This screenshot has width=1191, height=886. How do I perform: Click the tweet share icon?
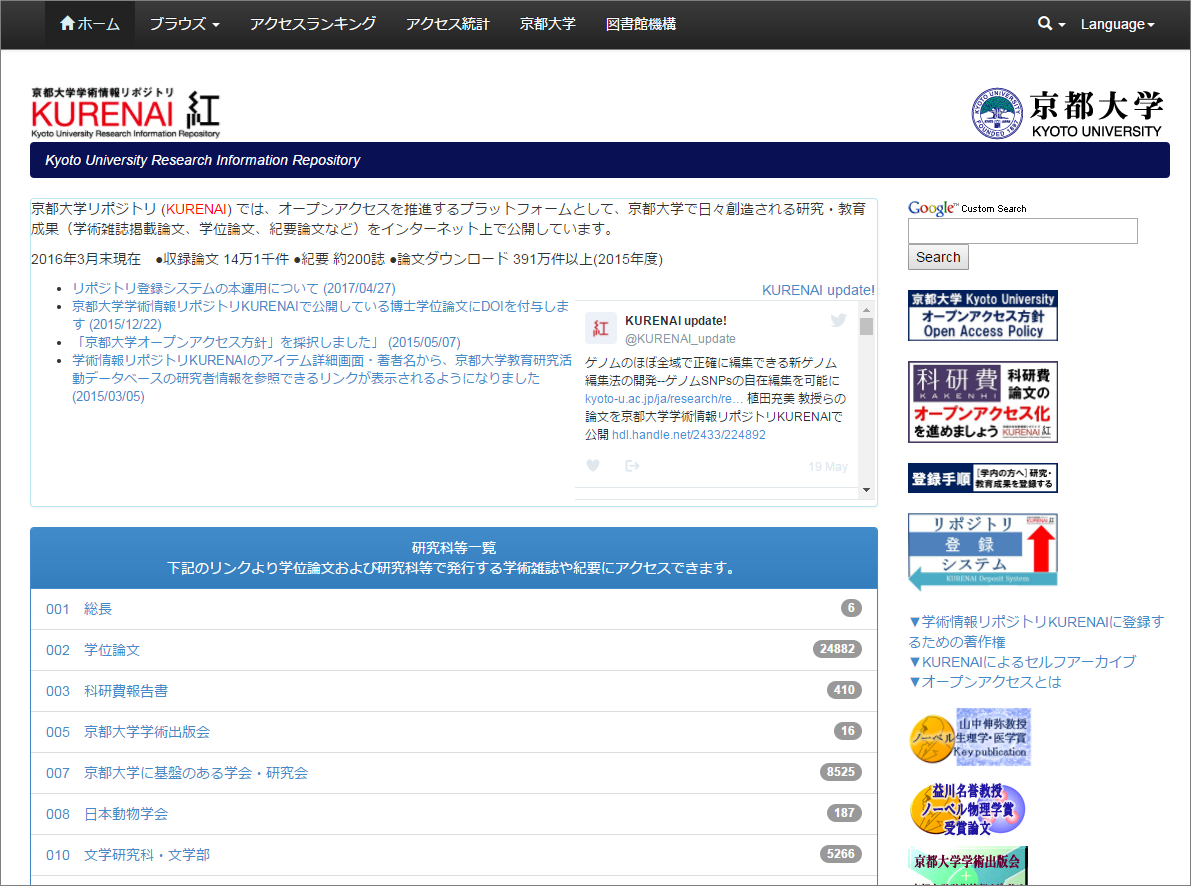tap(632, 466)
